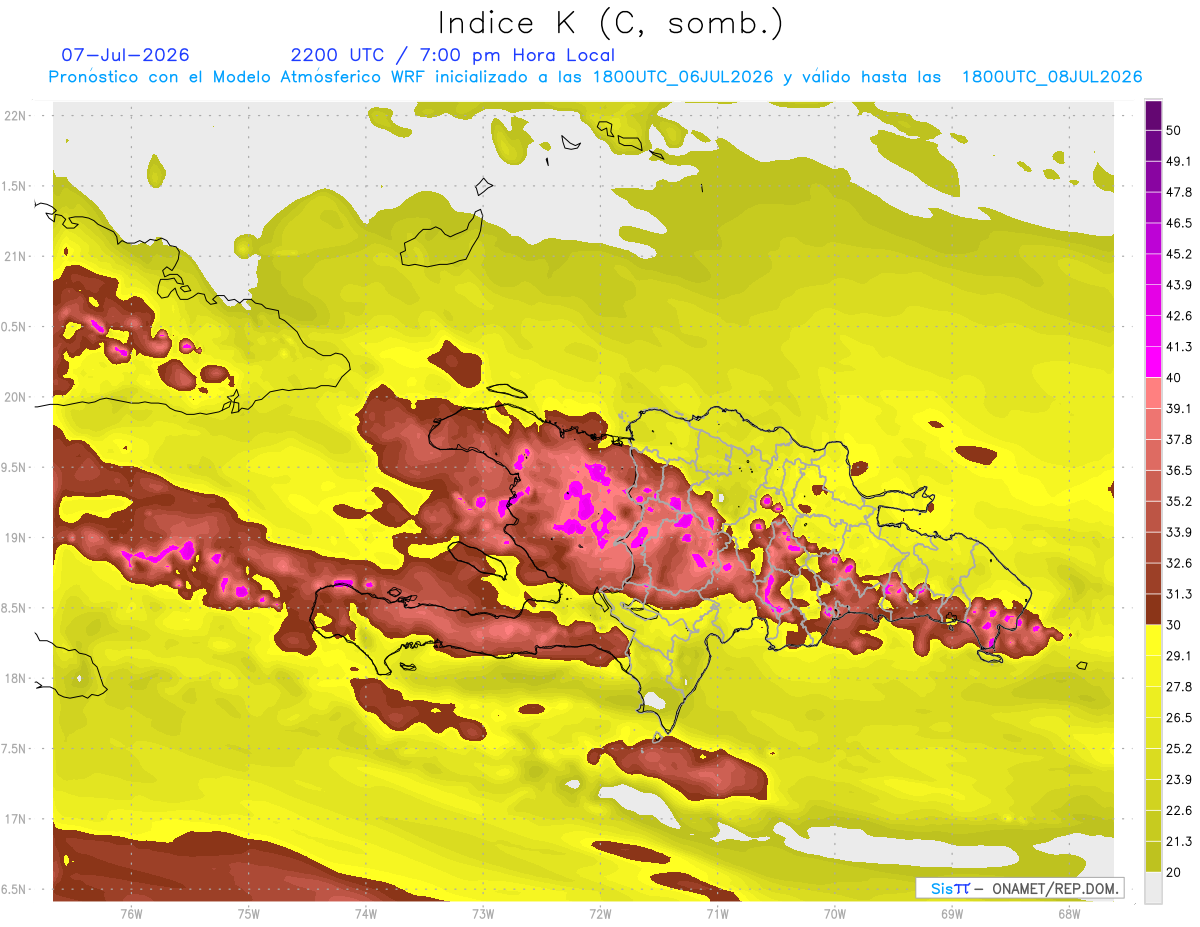Click the colorbar value '42.6'
The height and width of the screenshot is (927, 1200).
coord(1179,316)
